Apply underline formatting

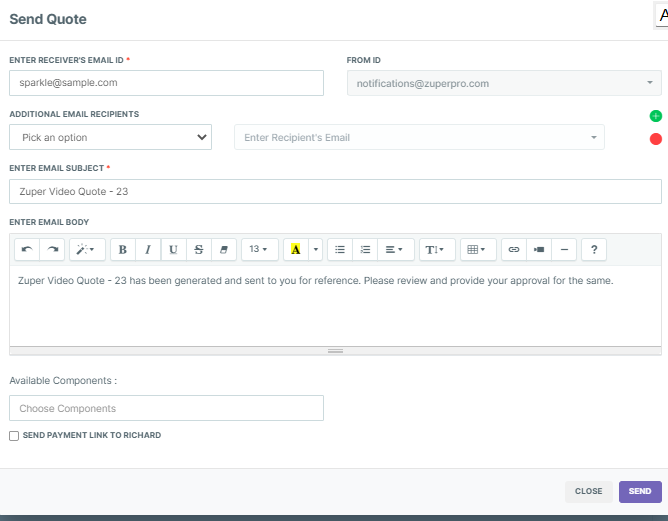(174, 249)
